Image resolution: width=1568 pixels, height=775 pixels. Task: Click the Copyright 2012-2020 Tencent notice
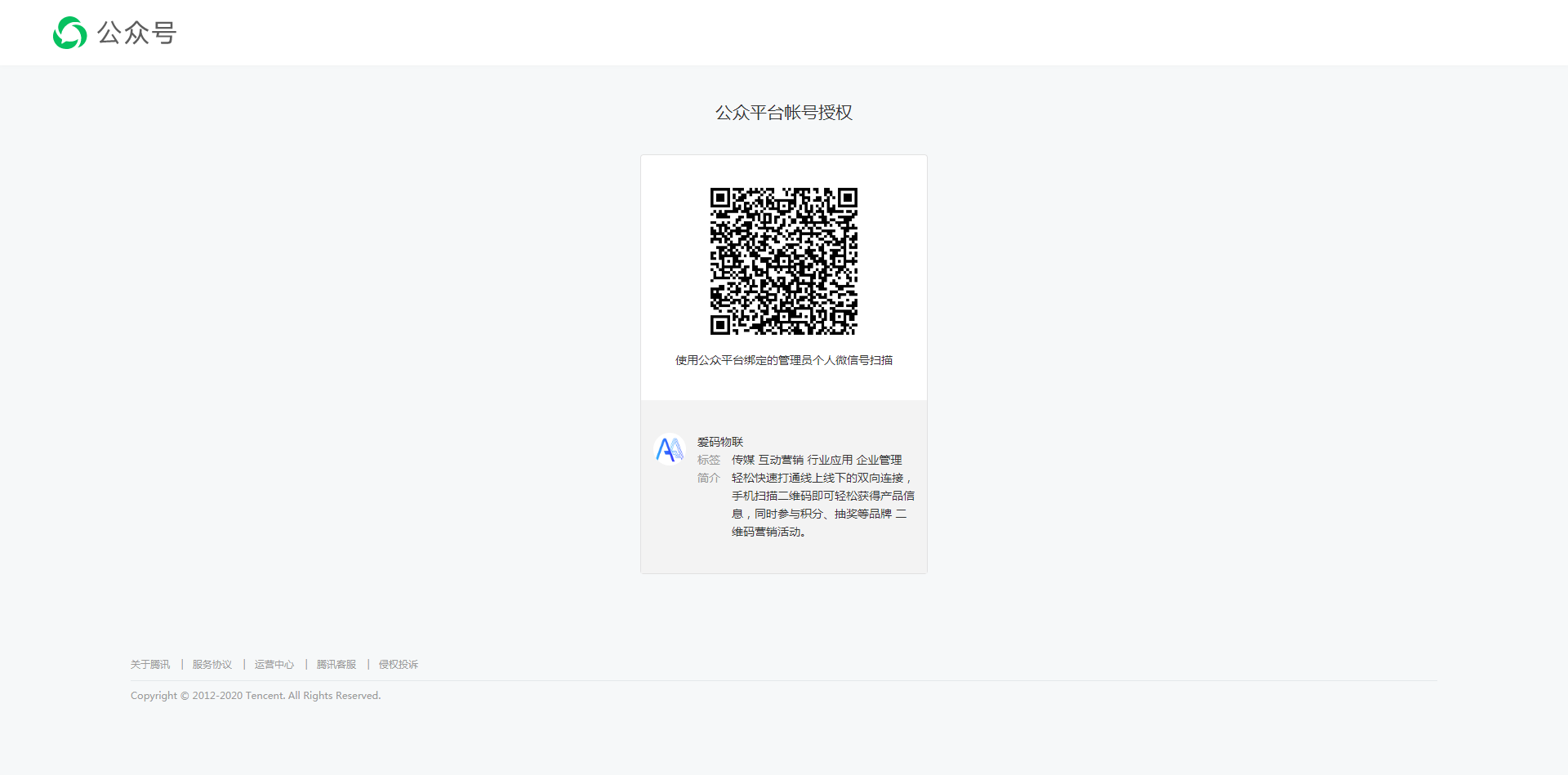coord(256,696)
